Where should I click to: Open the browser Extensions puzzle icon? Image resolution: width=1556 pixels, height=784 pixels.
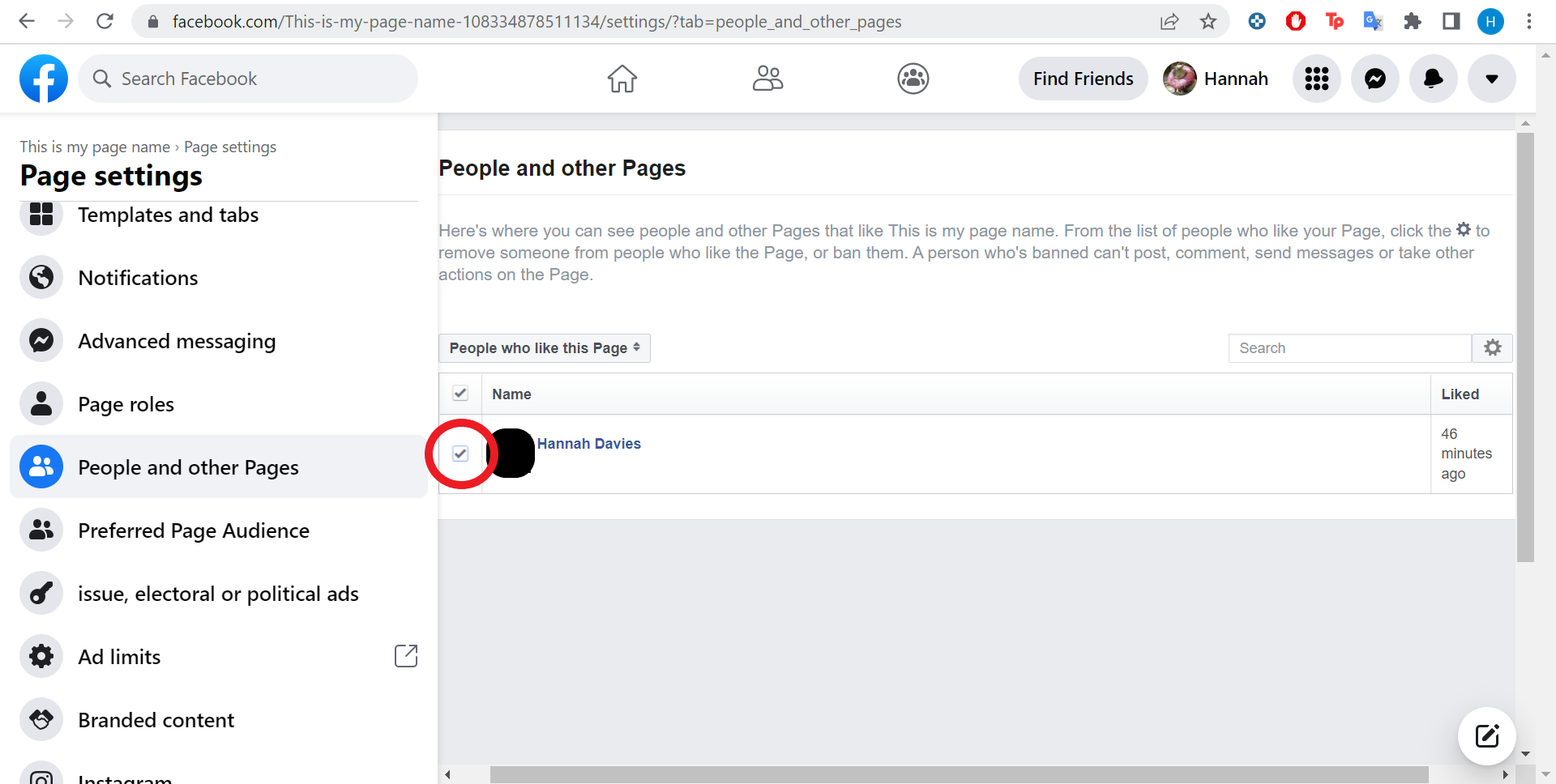click(1413, 22)
